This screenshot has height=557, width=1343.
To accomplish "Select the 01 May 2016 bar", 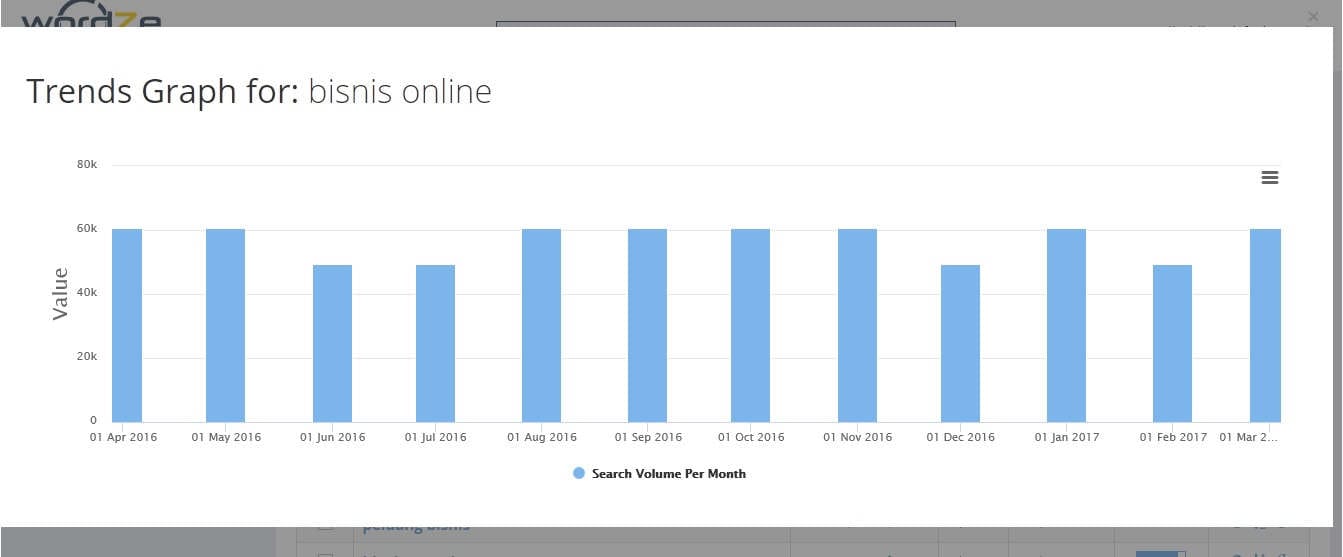I will click(x=225, y=325).
